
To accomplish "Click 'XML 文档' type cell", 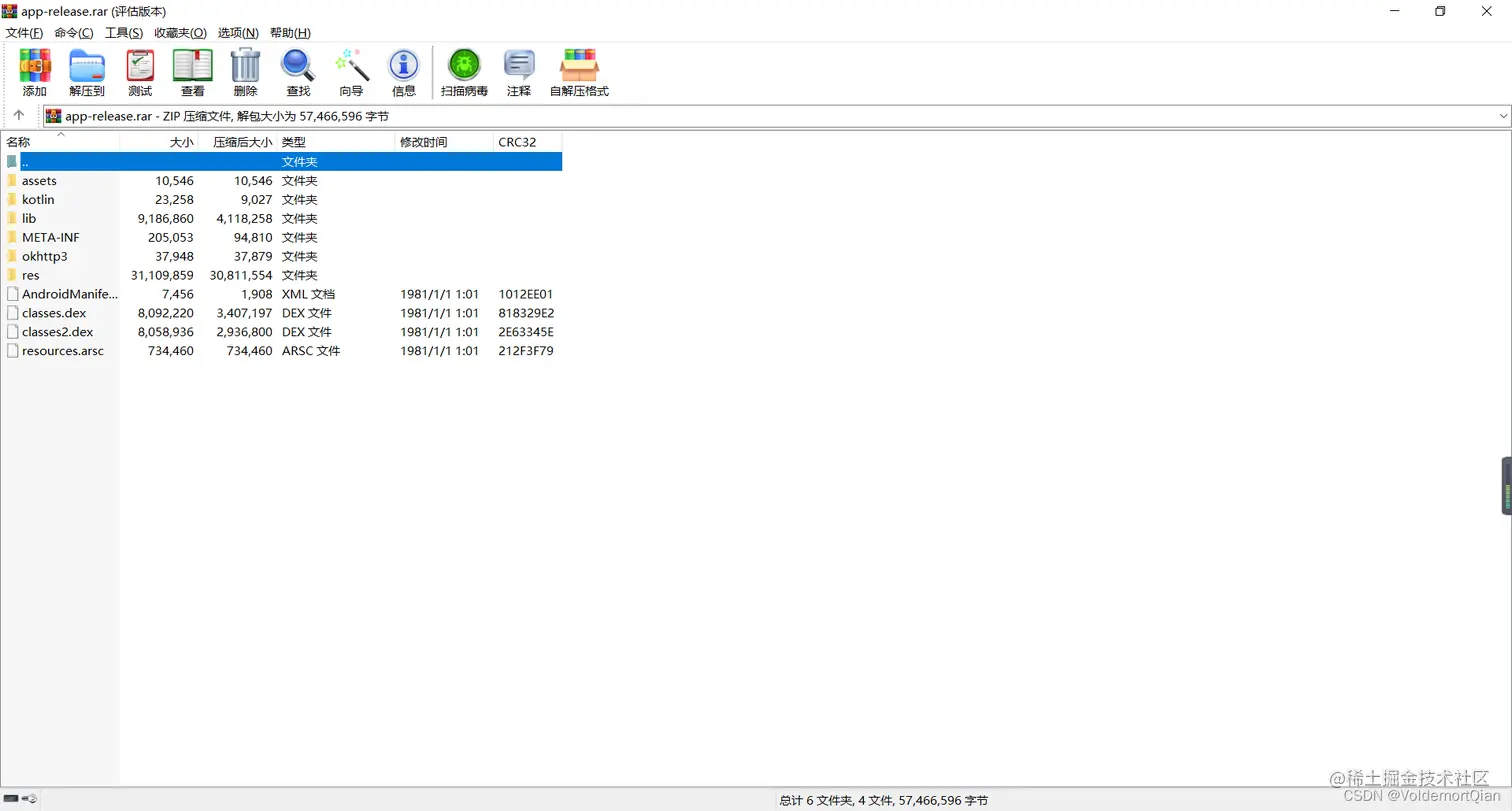I will pyautogui.click(x=308, y=294).
